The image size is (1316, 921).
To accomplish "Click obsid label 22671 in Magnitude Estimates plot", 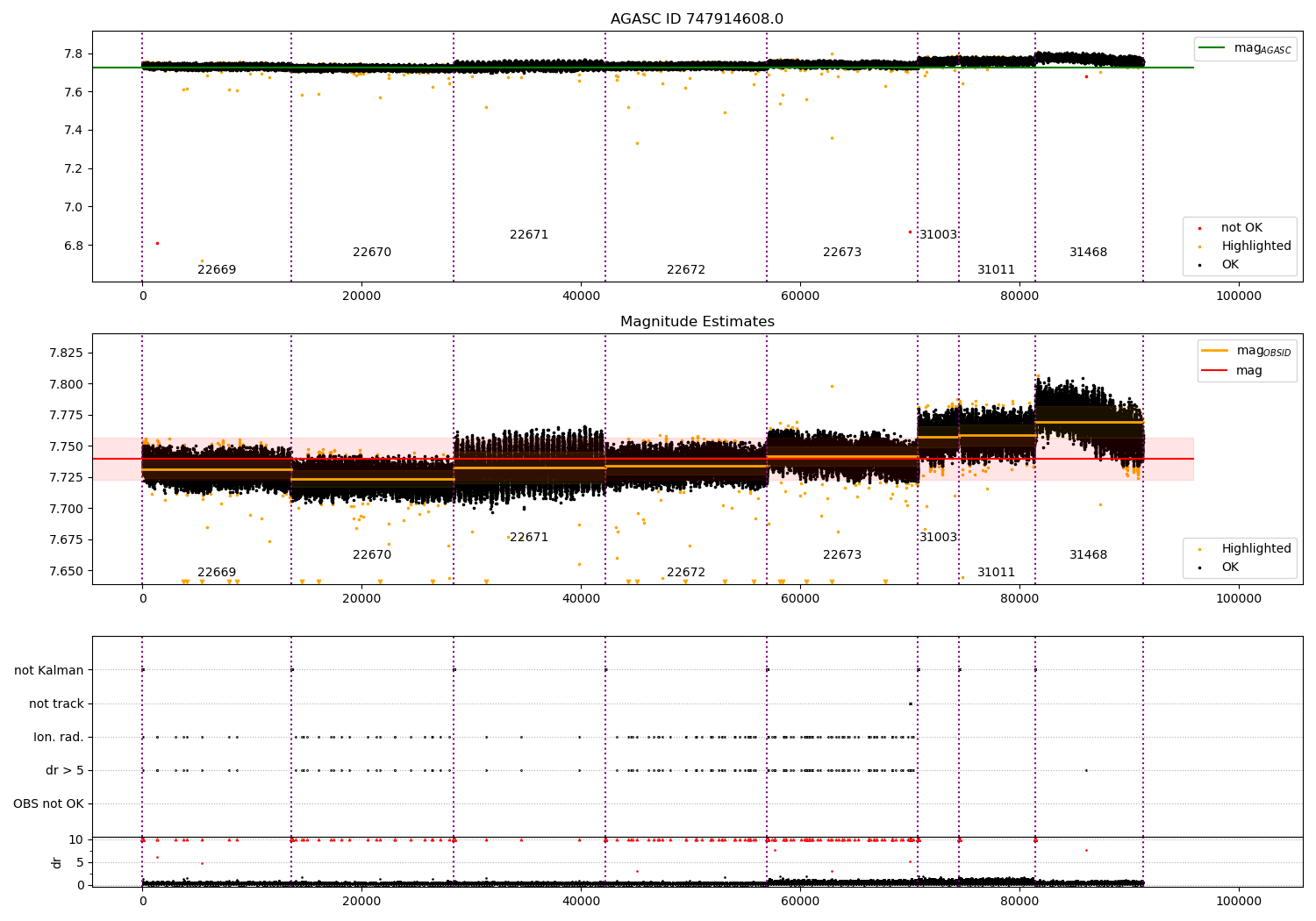I will click(529, 538).
